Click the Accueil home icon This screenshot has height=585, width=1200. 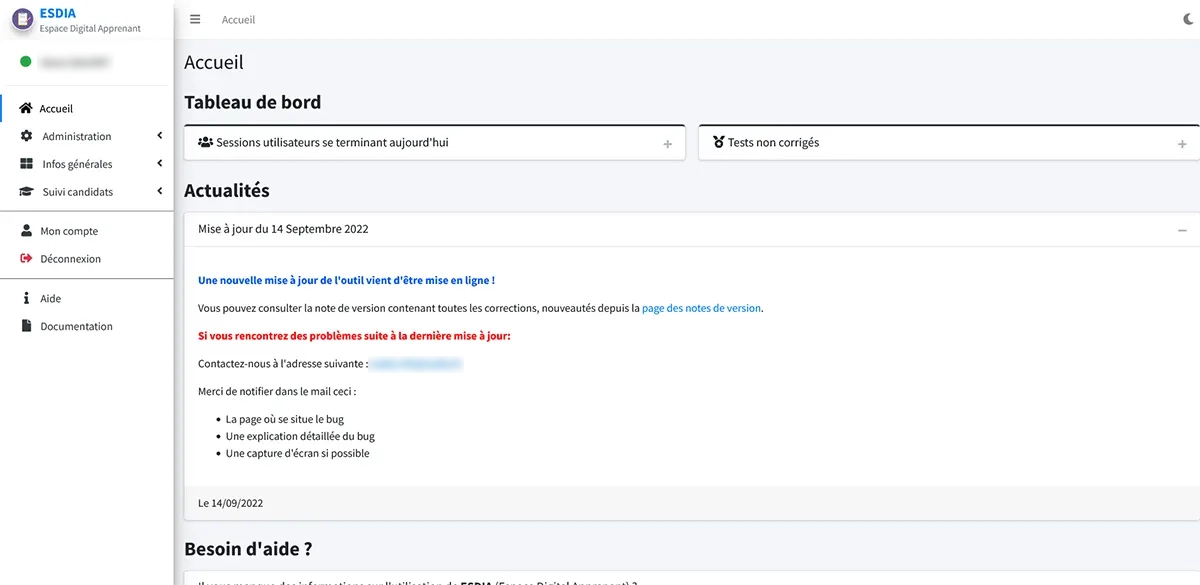point(26,108)
